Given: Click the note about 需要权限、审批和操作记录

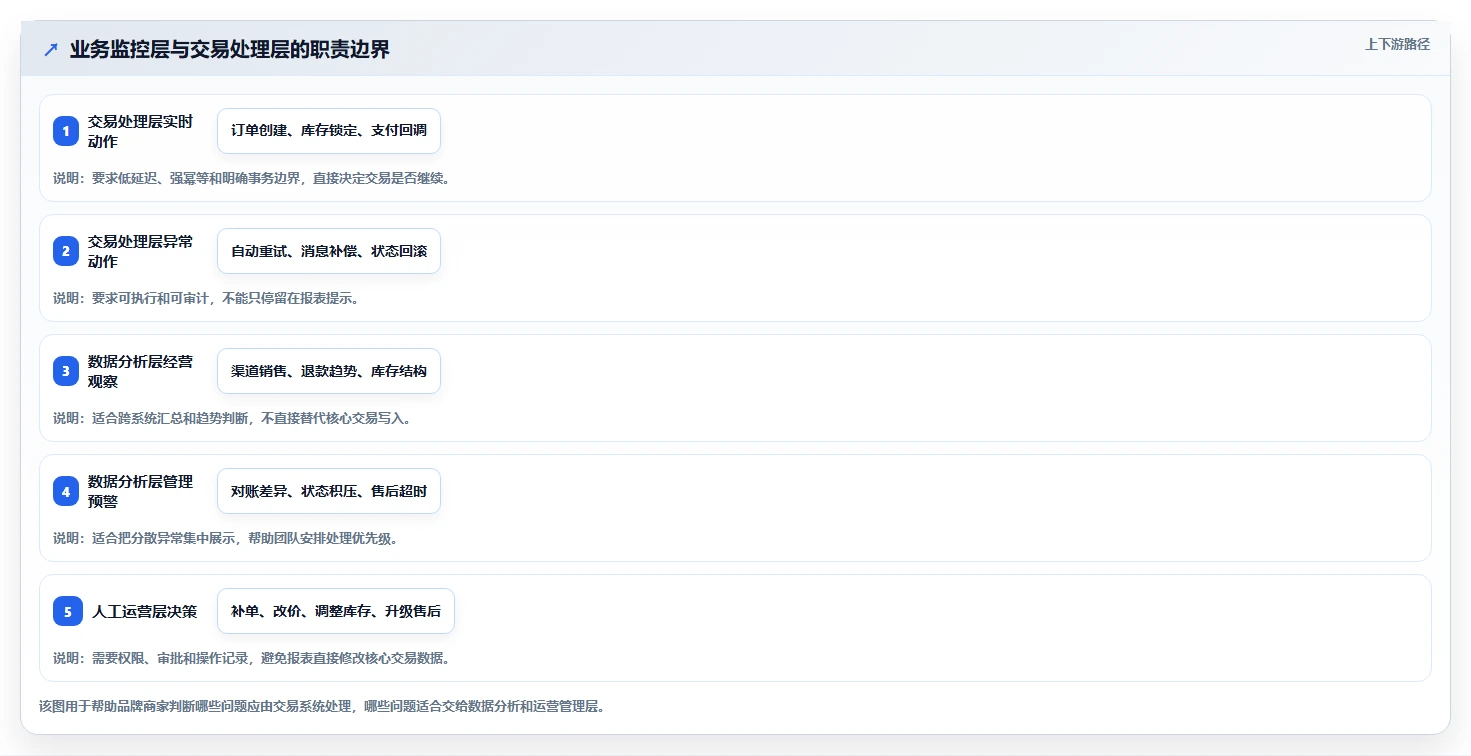Looking at the screenshot, I should tap(251, 658).
